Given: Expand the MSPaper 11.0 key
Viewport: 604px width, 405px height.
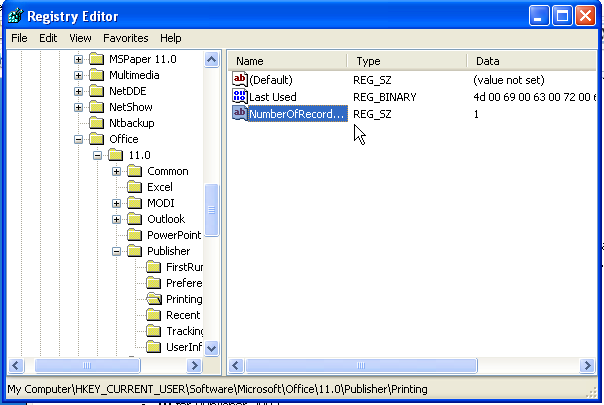Looking at the screenshot, I should click(78, 59).
